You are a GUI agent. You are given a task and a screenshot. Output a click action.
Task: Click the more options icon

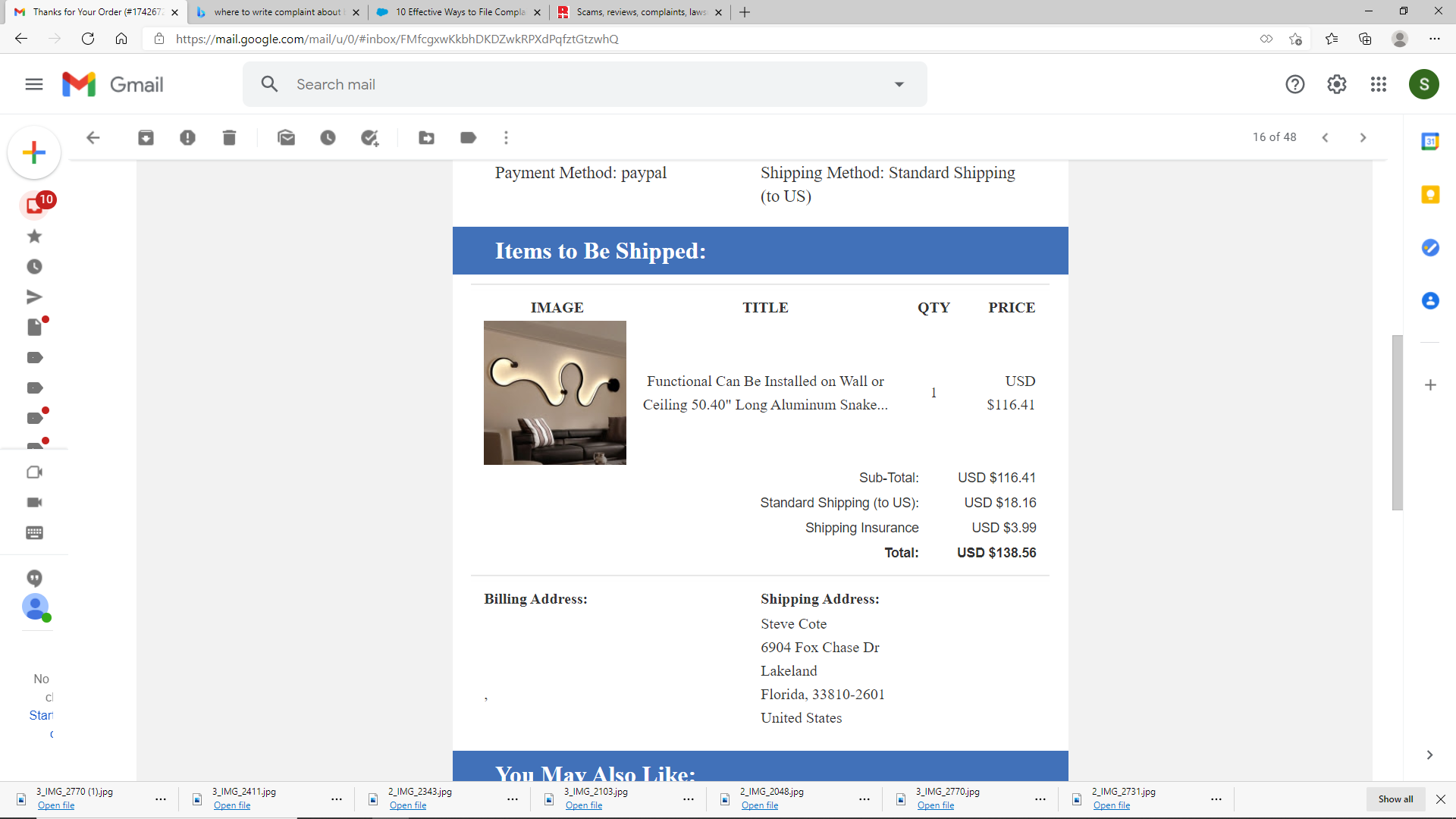point(506,138)
